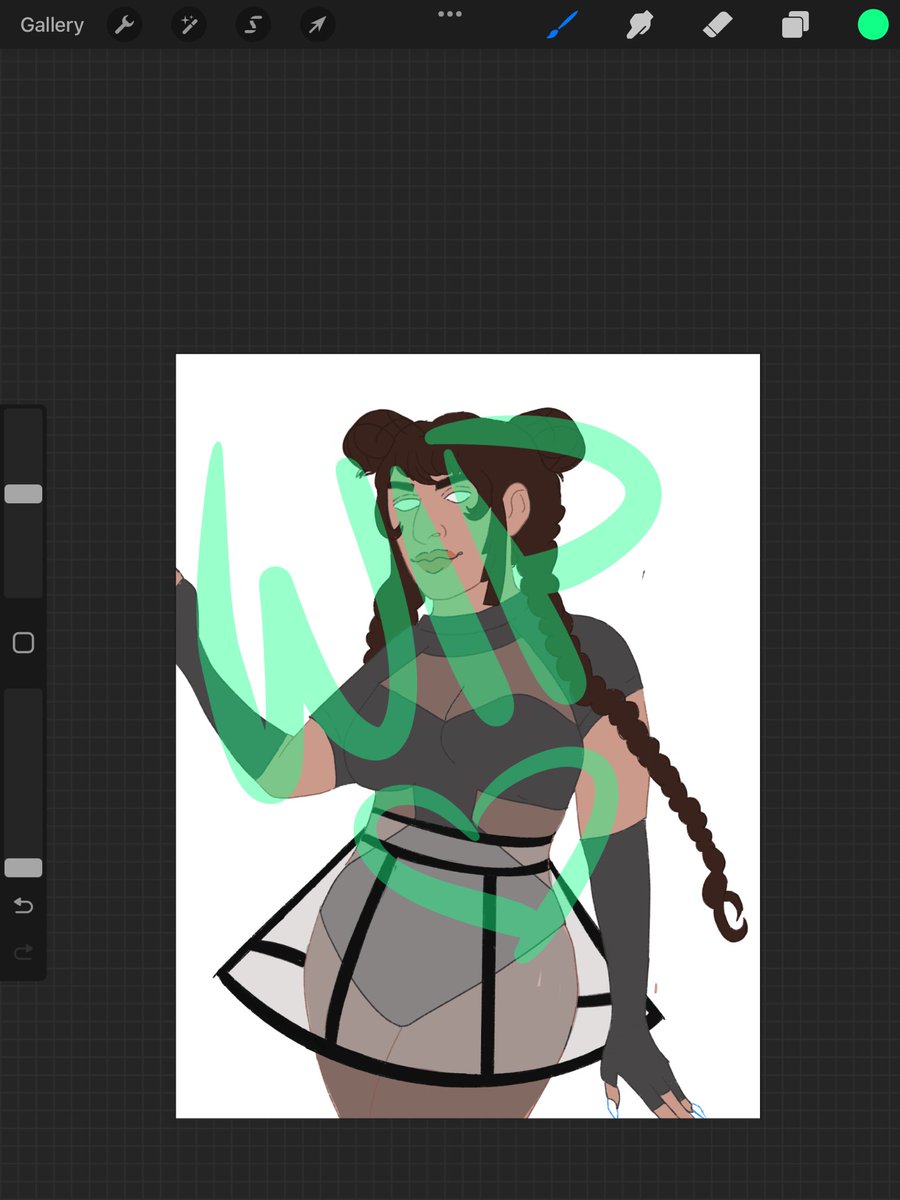
Task: Tap the three-dot menu at top center
Action: point(450,14)
